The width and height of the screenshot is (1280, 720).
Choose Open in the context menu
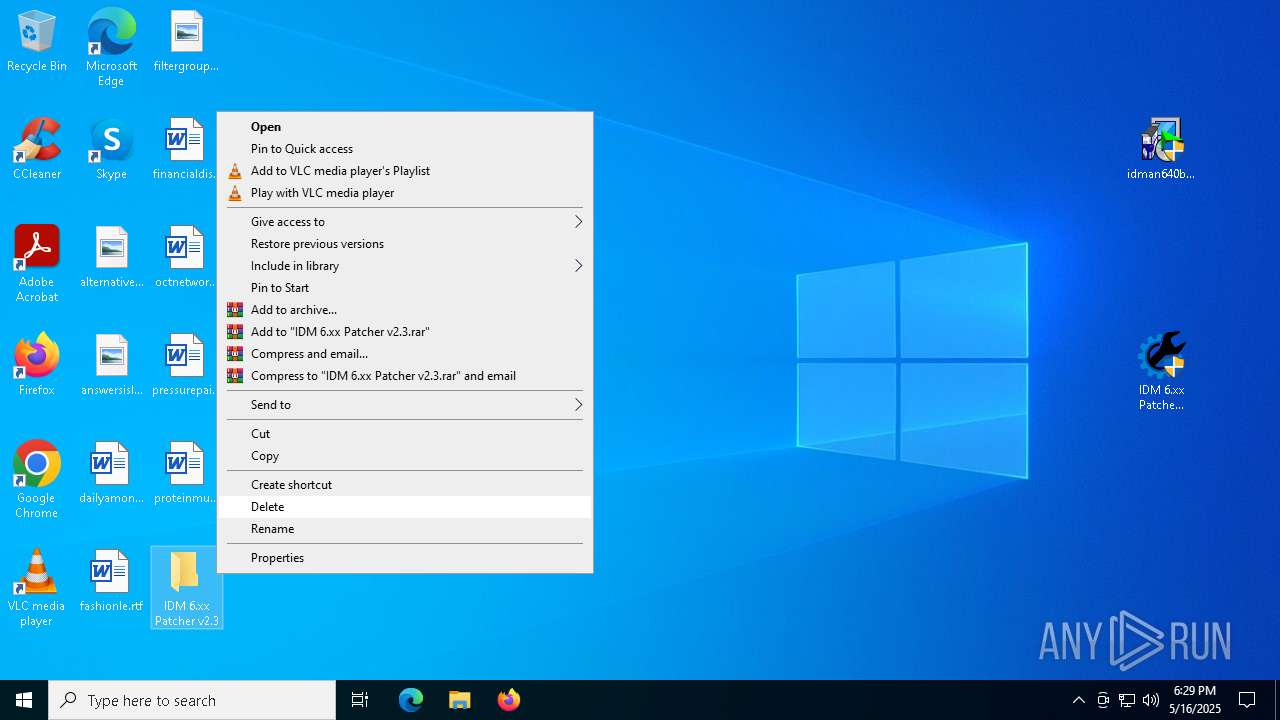[x=405, y=127]
